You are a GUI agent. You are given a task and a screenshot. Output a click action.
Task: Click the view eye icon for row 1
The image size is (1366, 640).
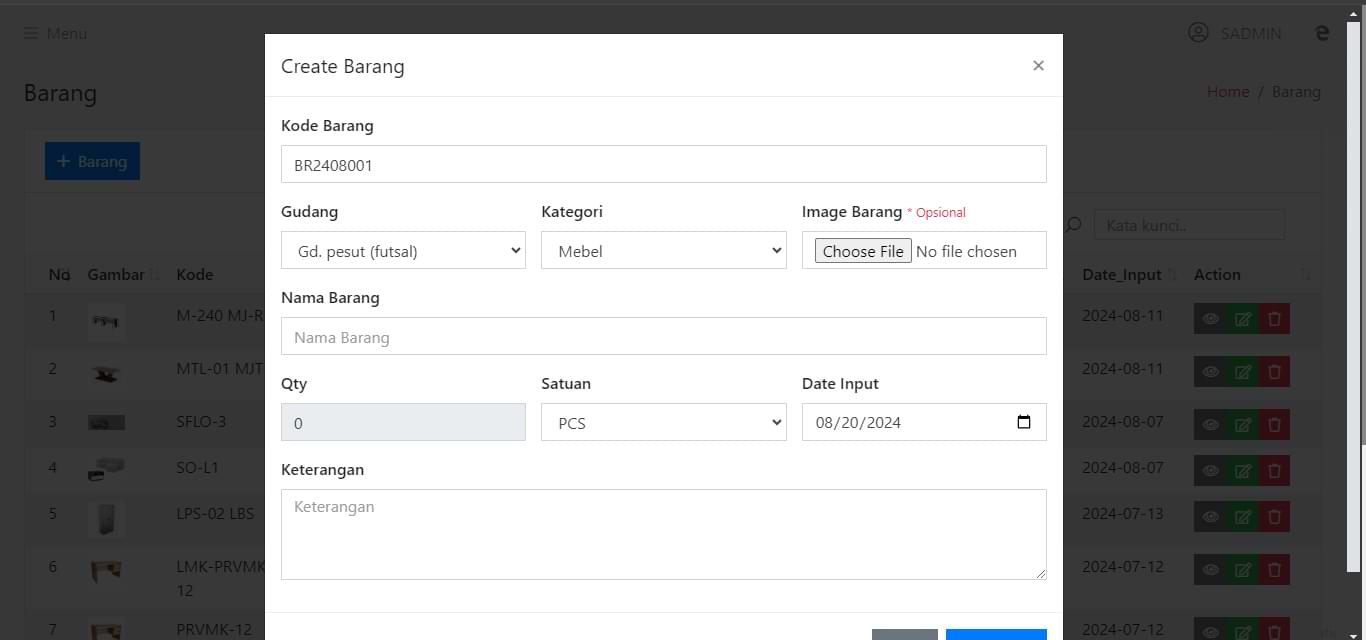[x=1210, y=319]
